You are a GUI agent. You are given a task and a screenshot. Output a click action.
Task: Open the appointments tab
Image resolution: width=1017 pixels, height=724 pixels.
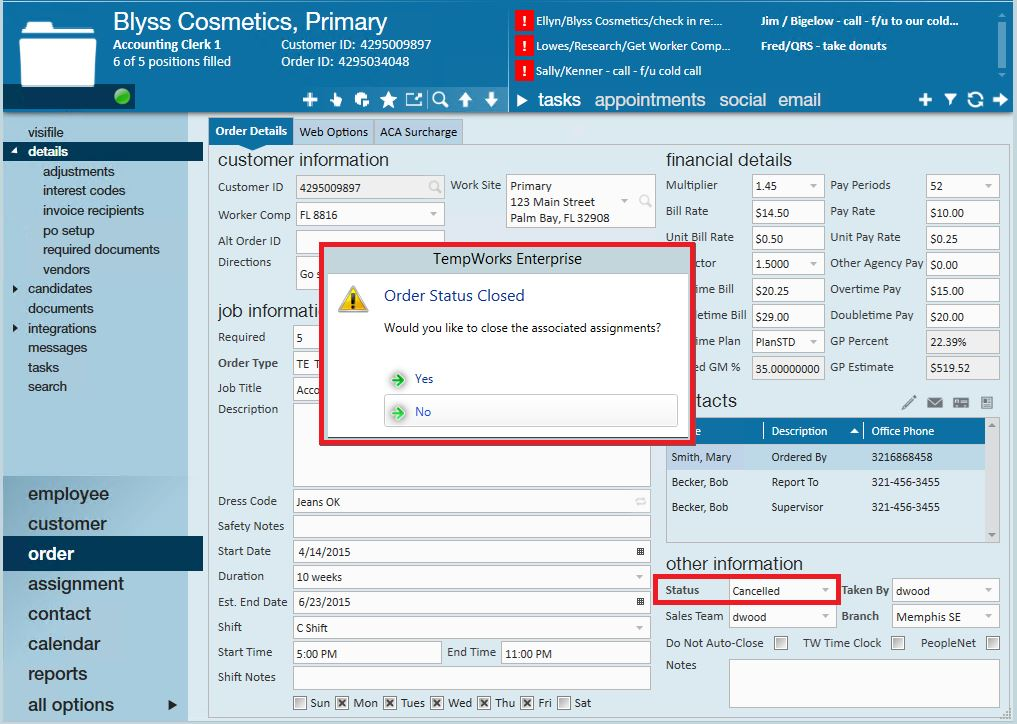click(649, 100)
